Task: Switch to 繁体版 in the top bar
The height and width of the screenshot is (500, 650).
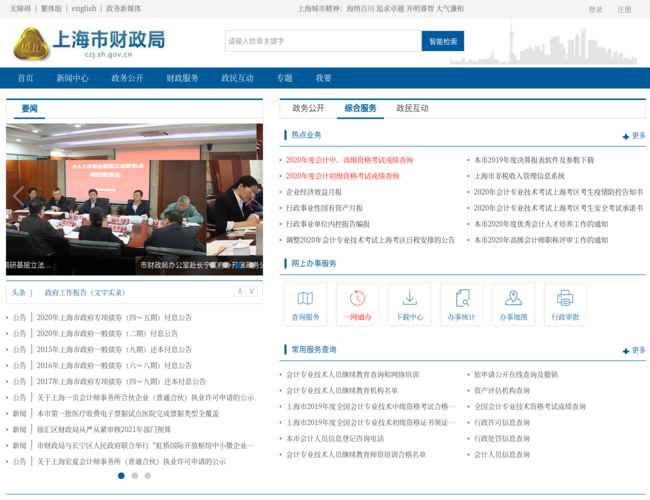Action: [51, 9]
